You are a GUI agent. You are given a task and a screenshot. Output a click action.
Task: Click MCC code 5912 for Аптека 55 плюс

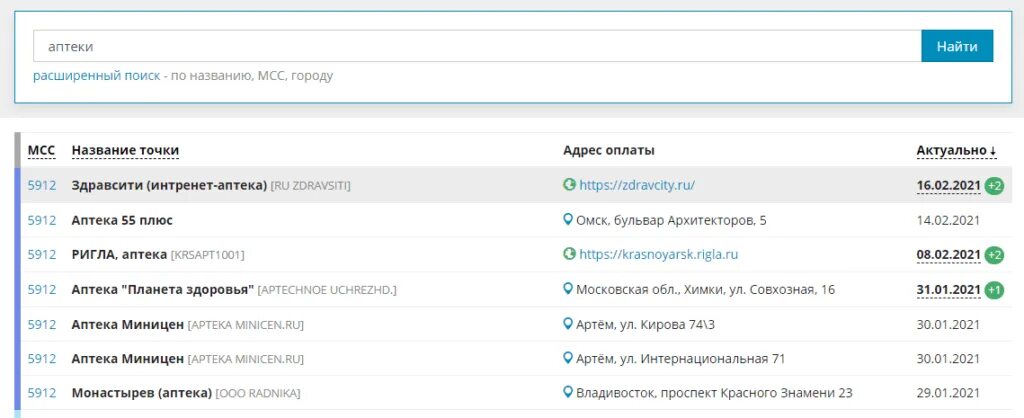[42, 220]
